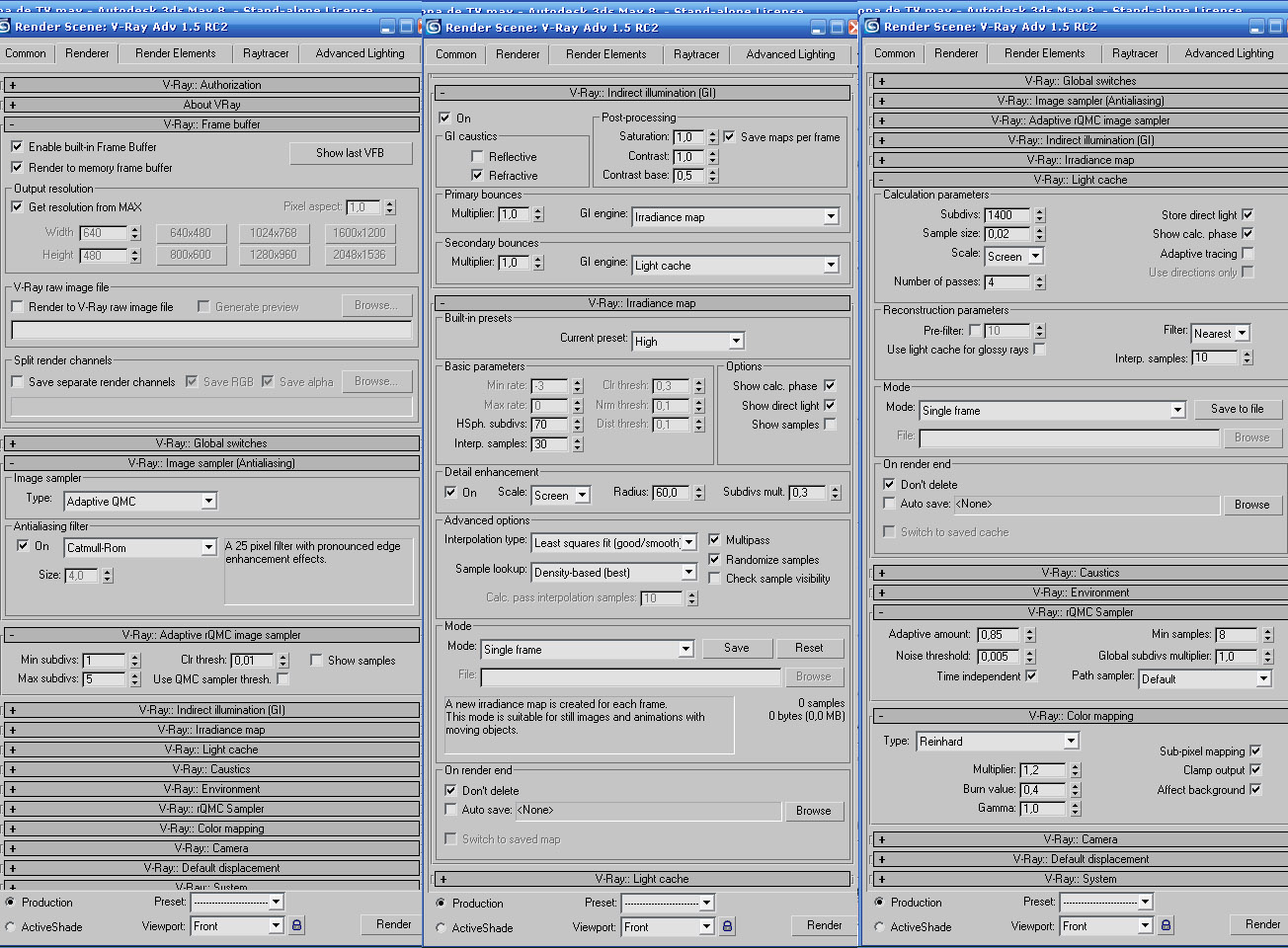
Task: Expand V-Ray:: Authorization rollout
Action: (212, 85)
